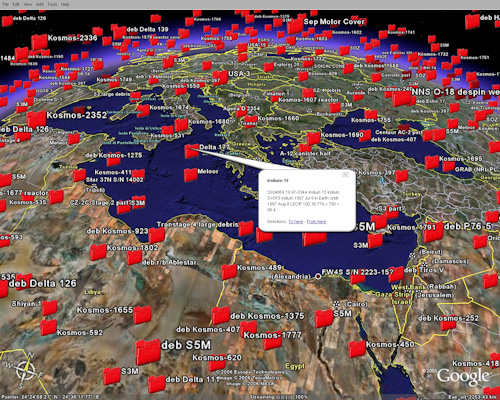Click the 'Libya' country label
Screen dimensions: 500x400
coord(93,292)
